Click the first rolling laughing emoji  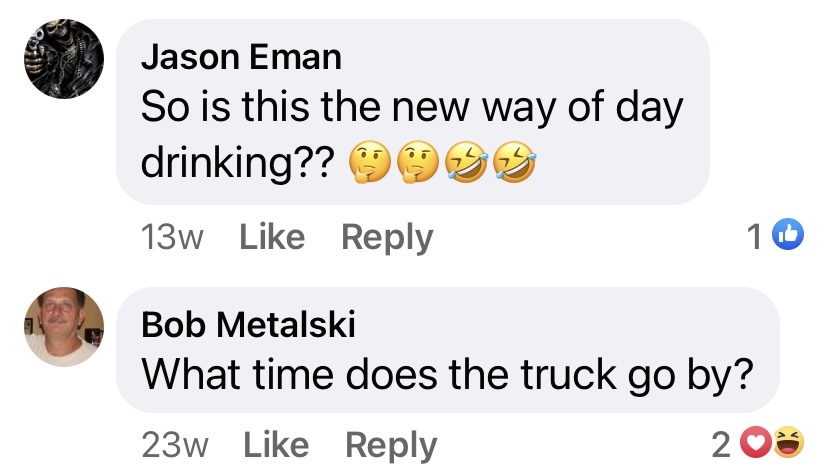464,162
